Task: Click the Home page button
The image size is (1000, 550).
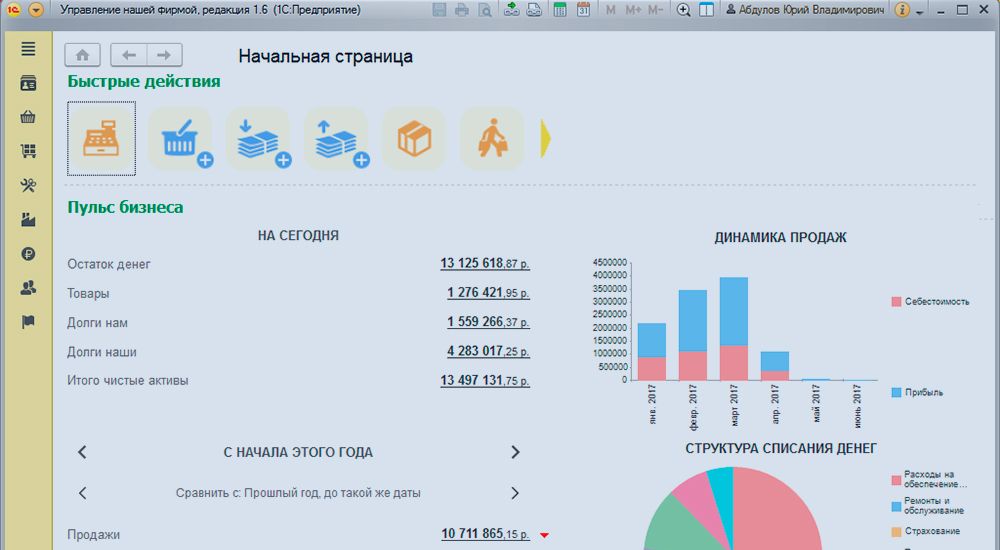Action: point(82,56)
